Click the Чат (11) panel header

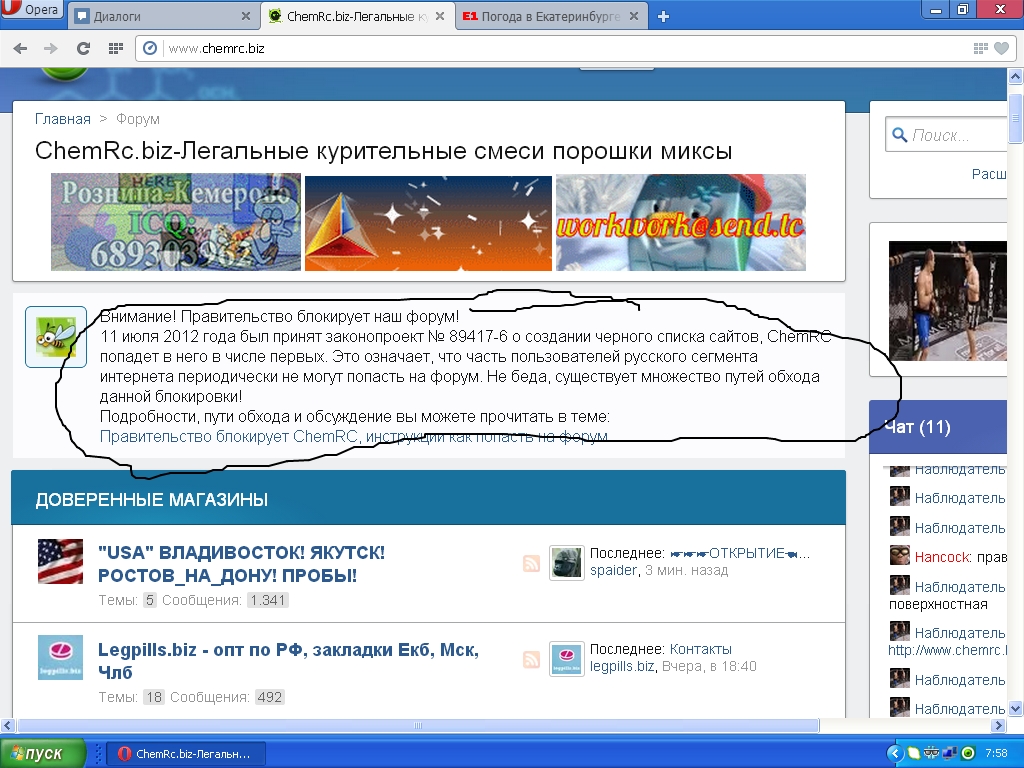coord(938,427)
